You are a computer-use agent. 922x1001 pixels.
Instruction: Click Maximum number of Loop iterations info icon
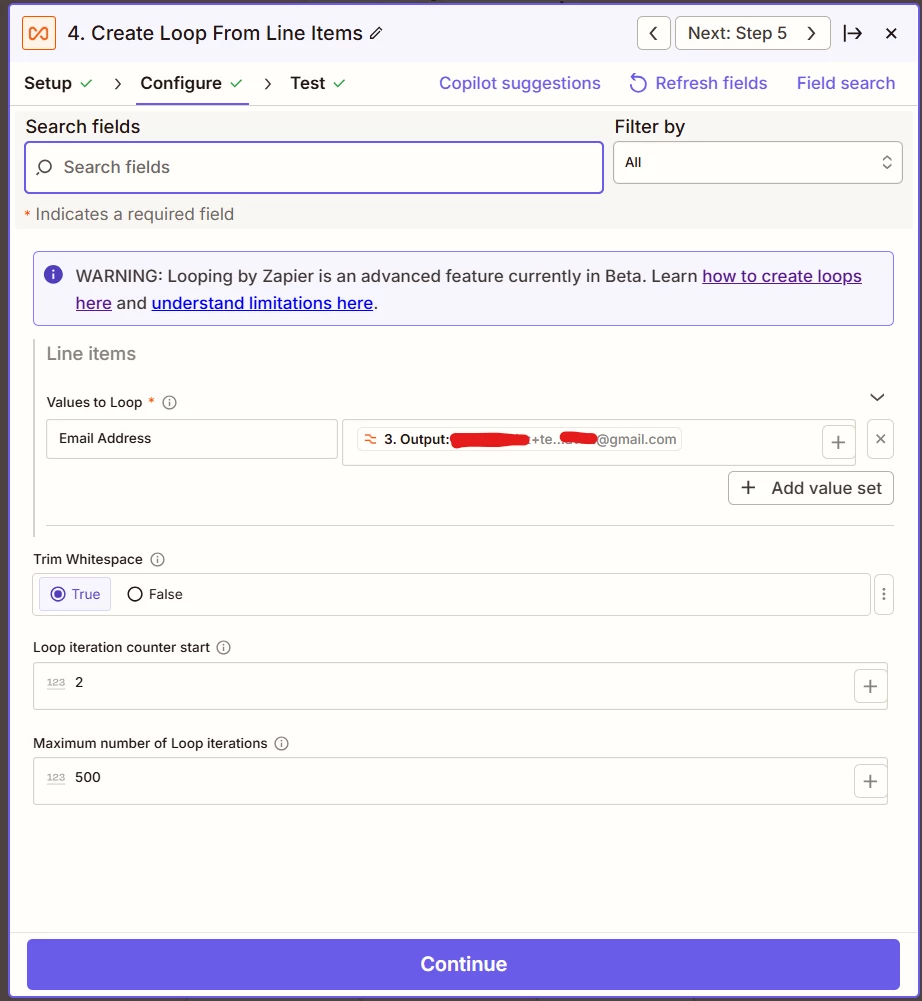[282, 744]
